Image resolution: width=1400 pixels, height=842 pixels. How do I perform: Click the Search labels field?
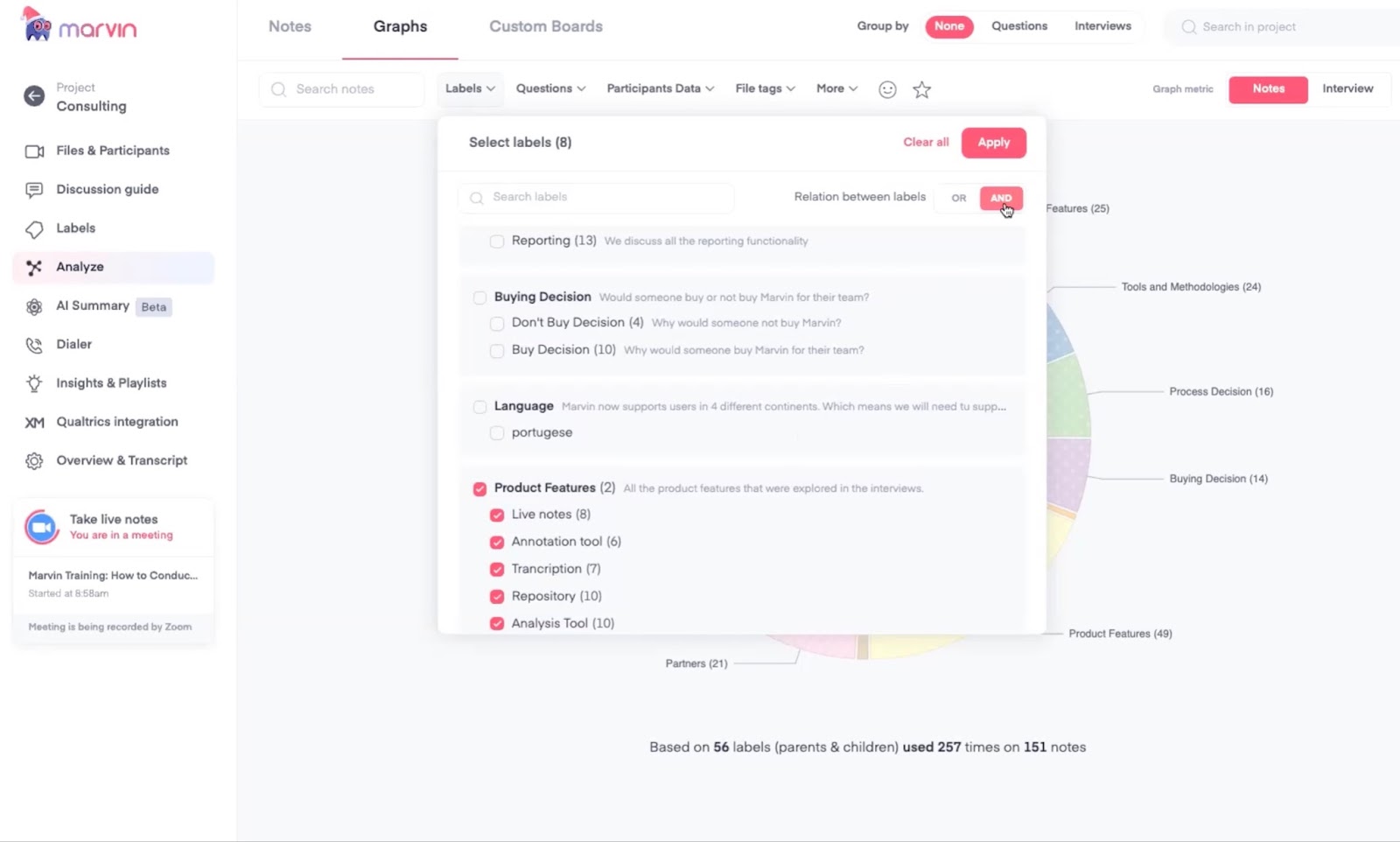[596, 198]
